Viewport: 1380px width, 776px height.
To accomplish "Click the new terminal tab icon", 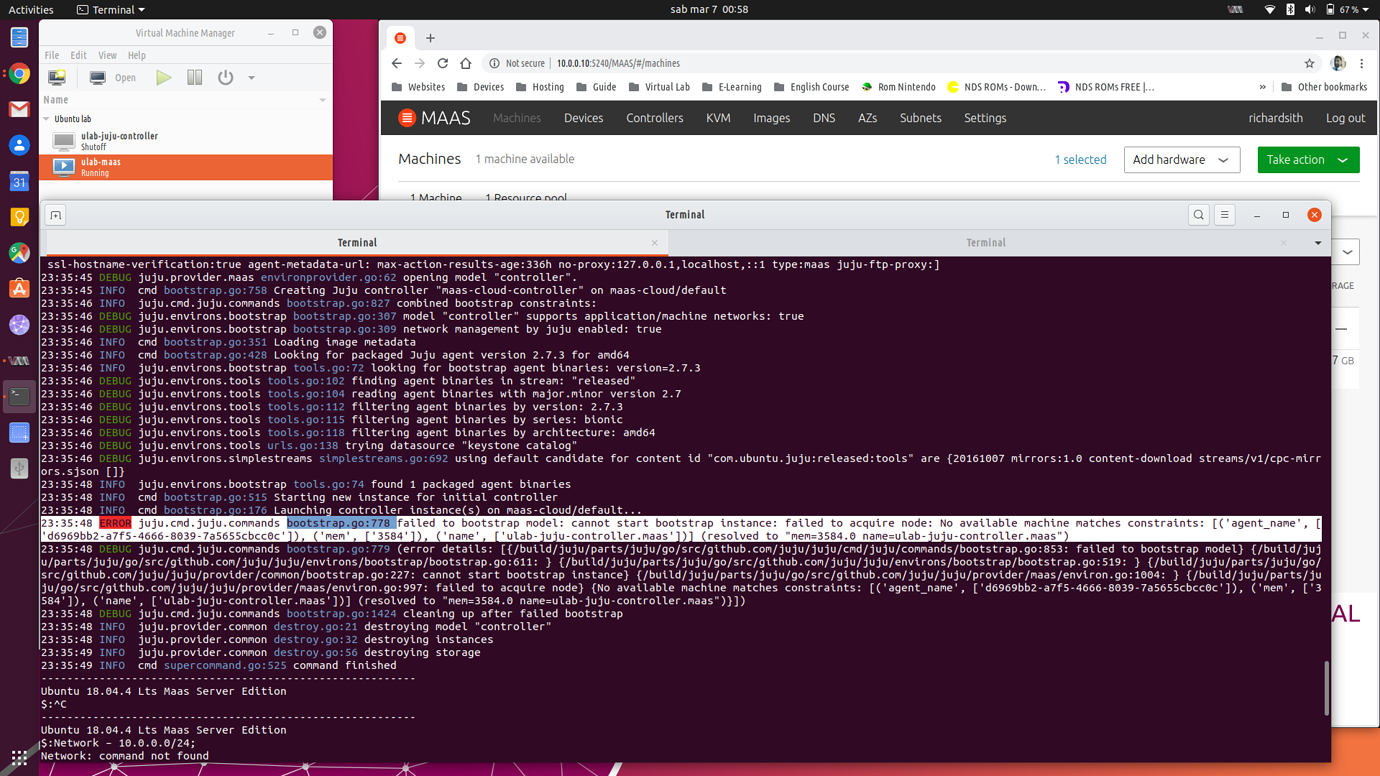I will (56, 215).
